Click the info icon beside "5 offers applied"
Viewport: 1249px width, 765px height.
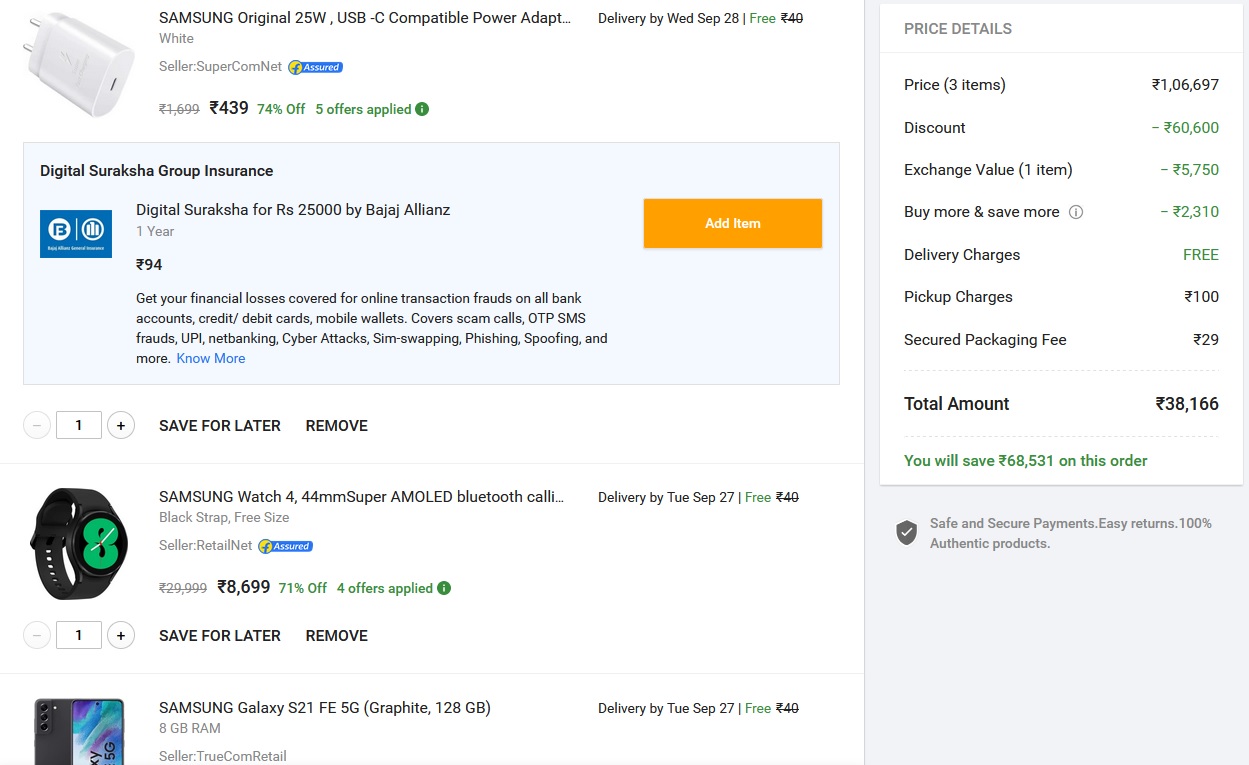[x=422, y=109]
